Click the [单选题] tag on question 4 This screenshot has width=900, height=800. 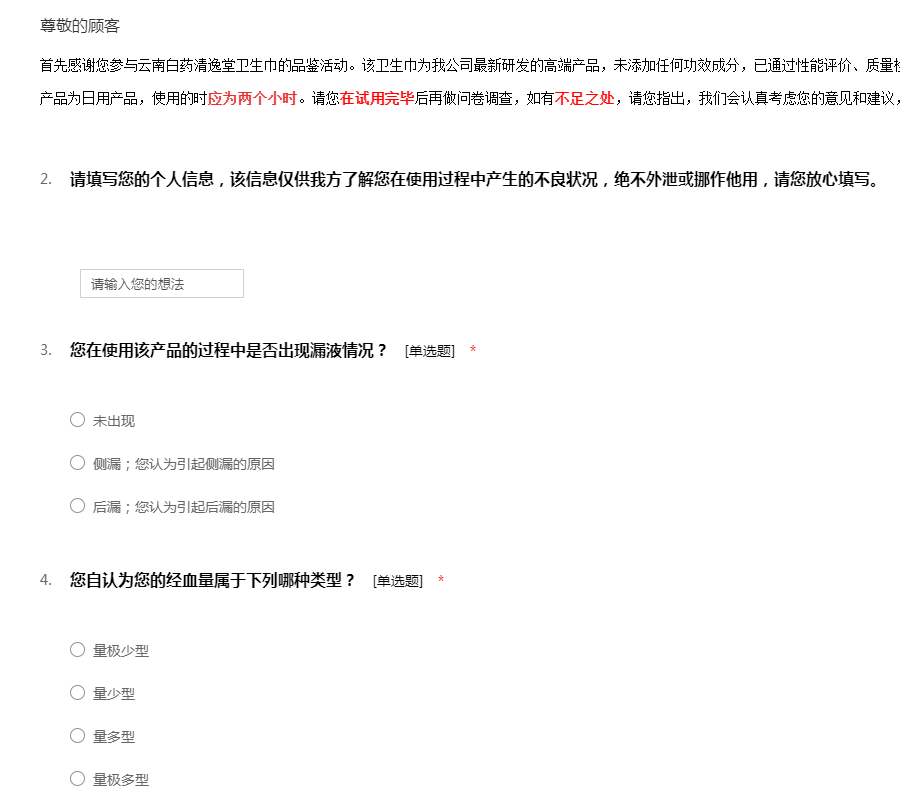pos(397,581)
